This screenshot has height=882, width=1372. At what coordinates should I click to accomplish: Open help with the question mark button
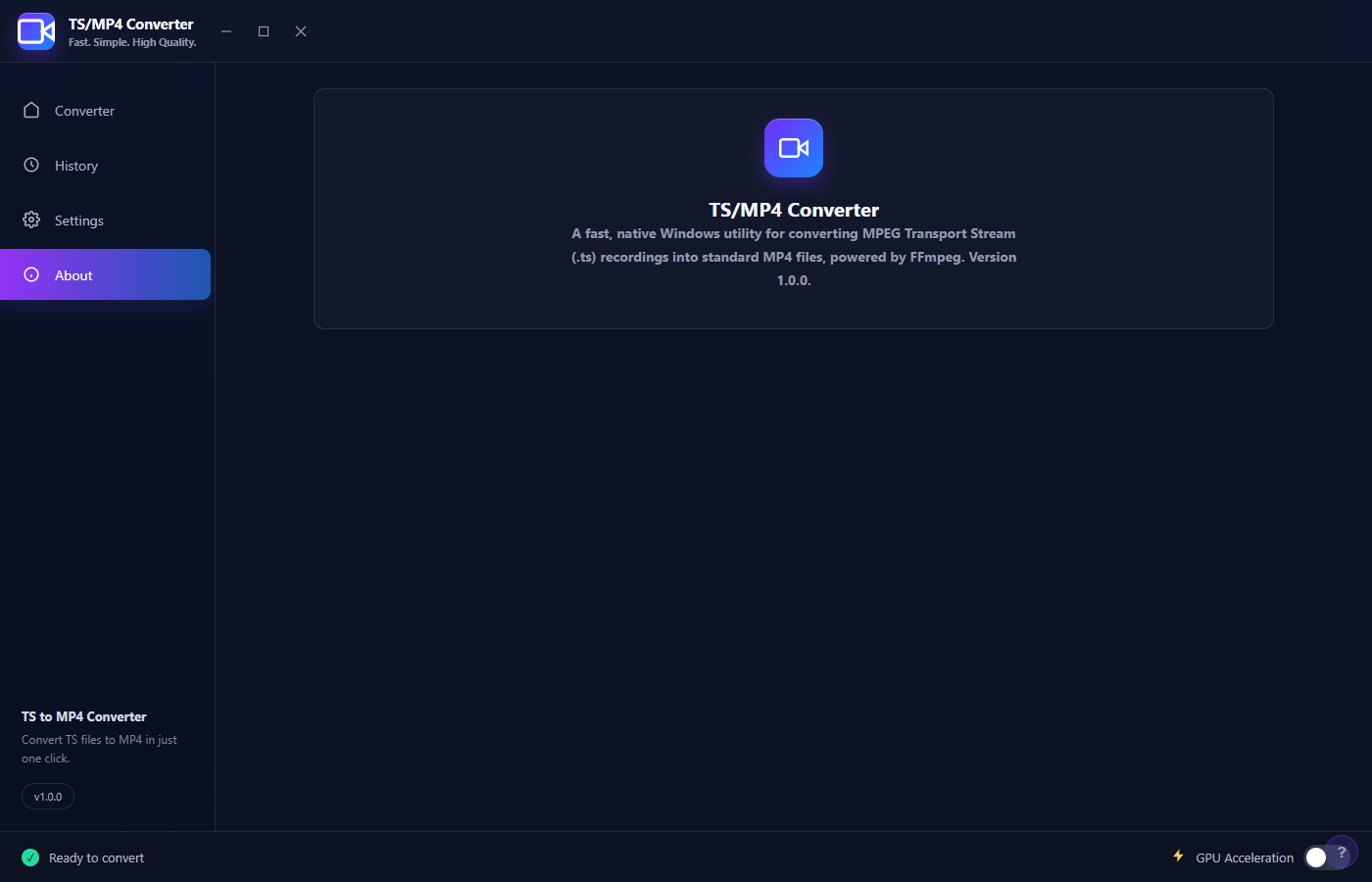(1342, 852)
